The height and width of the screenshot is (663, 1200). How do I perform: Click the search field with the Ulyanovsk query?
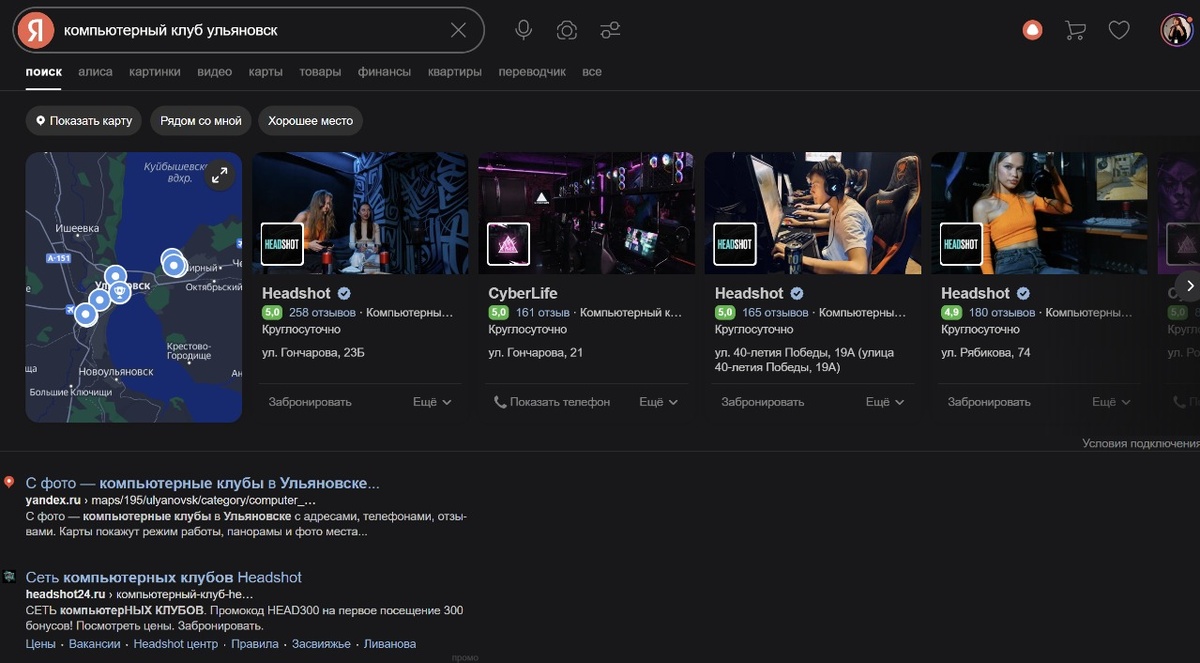click(250, 30)
